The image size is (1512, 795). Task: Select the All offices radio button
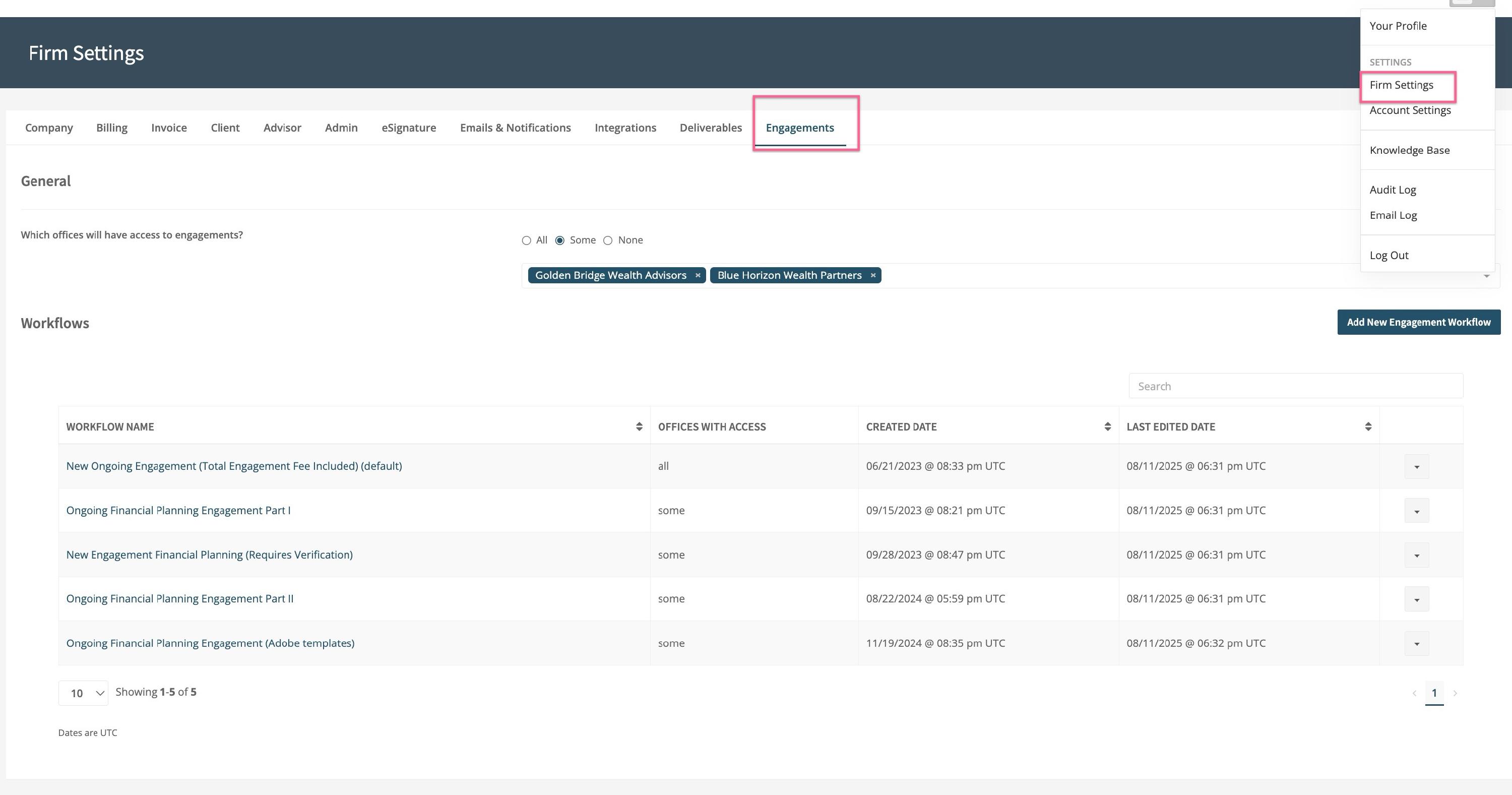[x=526, y=241]
